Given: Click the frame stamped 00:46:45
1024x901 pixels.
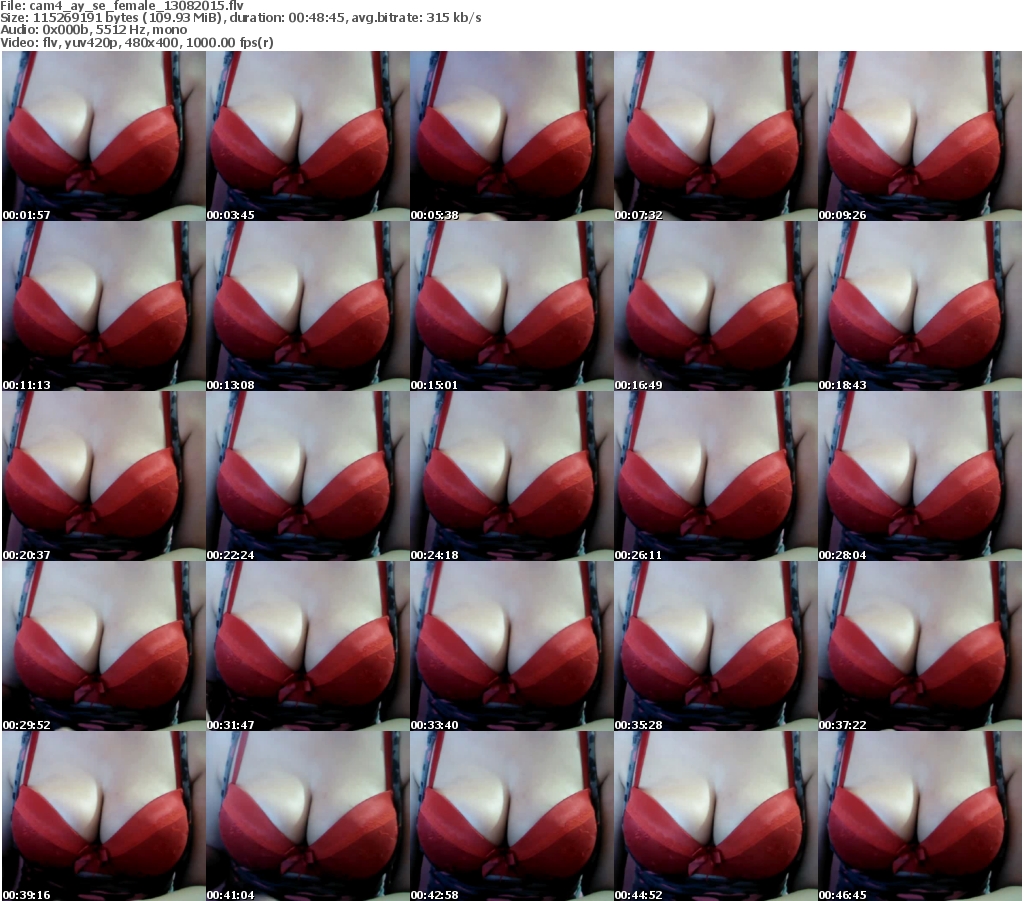Looking at the screenshot, I should point(920,816).
